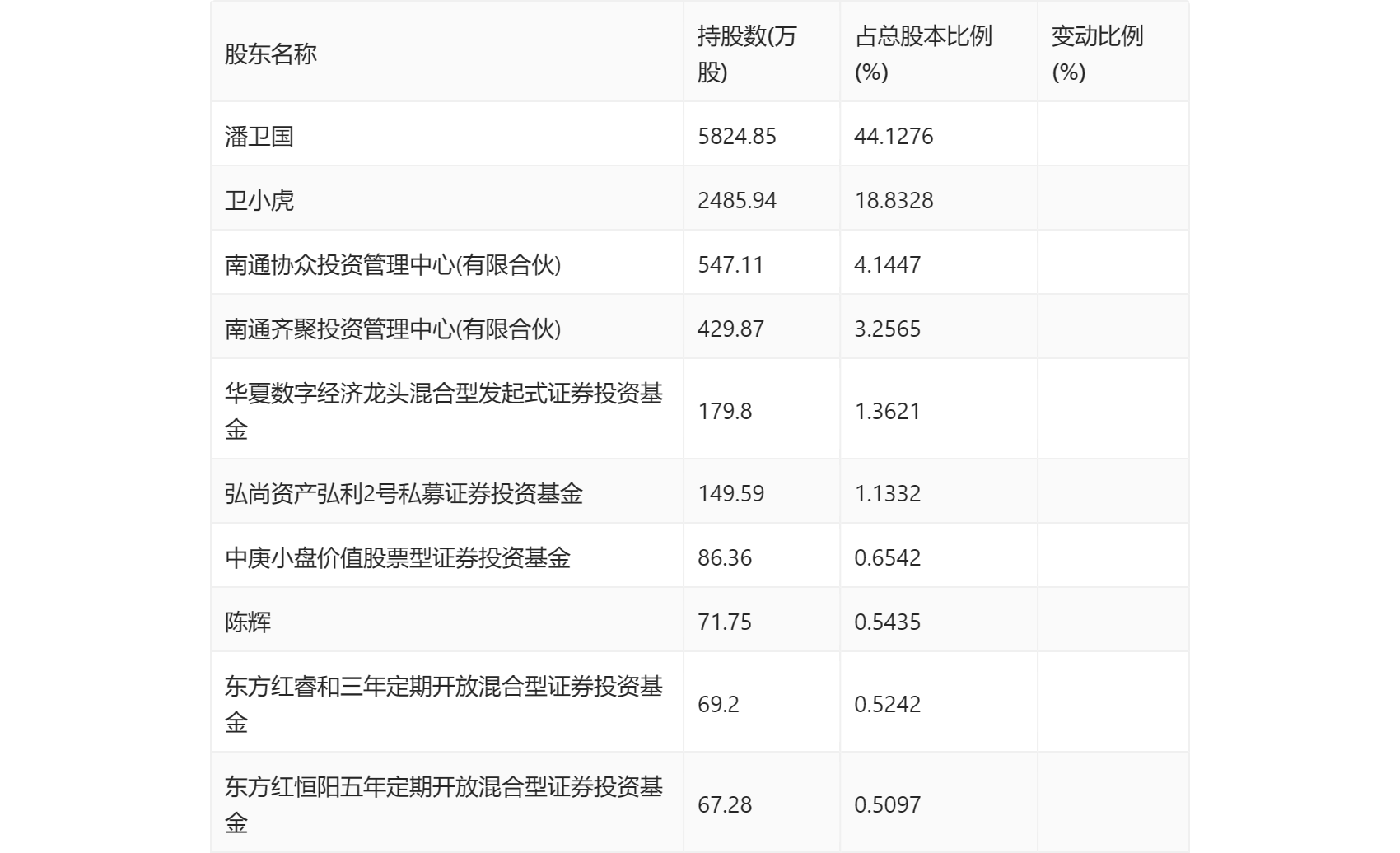Viewport: 1400px width, 853px height.
Task: Select the percentage 0.6542
Action: click(888, 557)
